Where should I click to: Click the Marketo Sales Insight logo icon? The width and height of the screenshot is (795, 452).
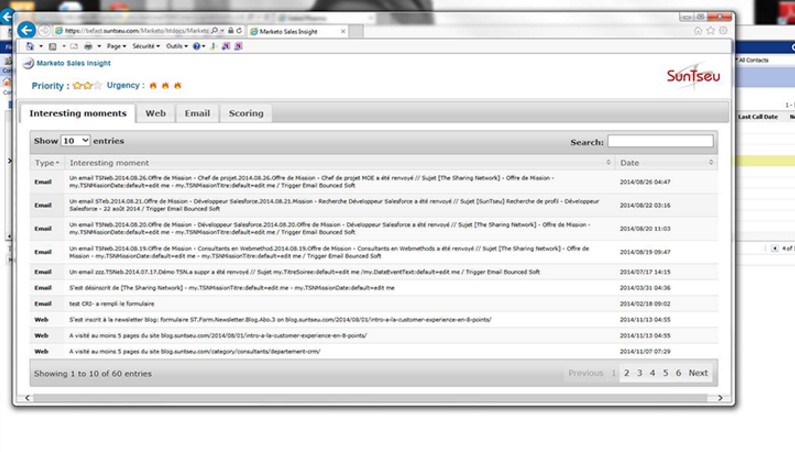pos(28,63)
